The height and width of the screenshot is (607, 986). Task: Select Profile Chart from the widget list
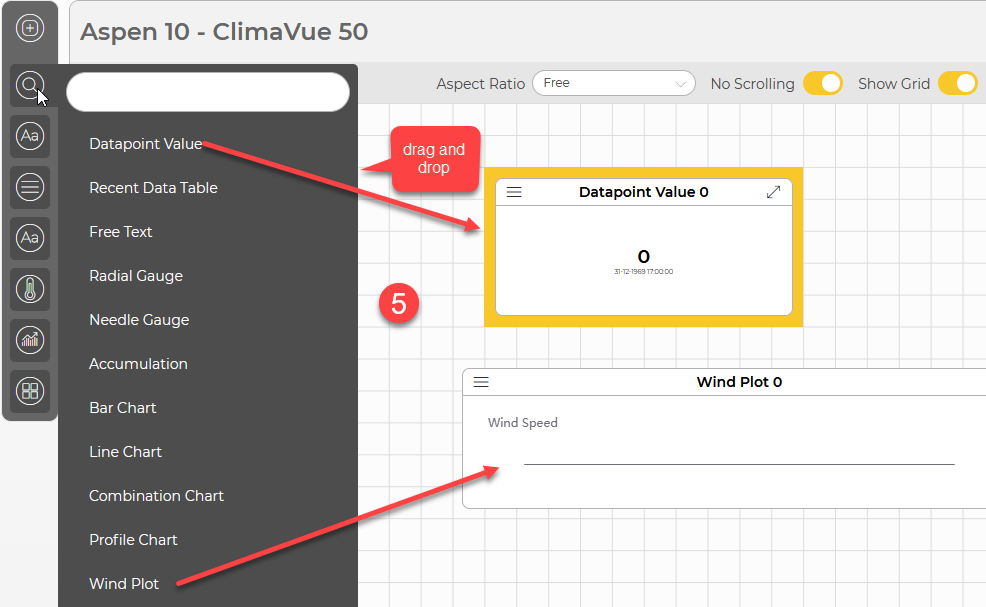(133, 540)
